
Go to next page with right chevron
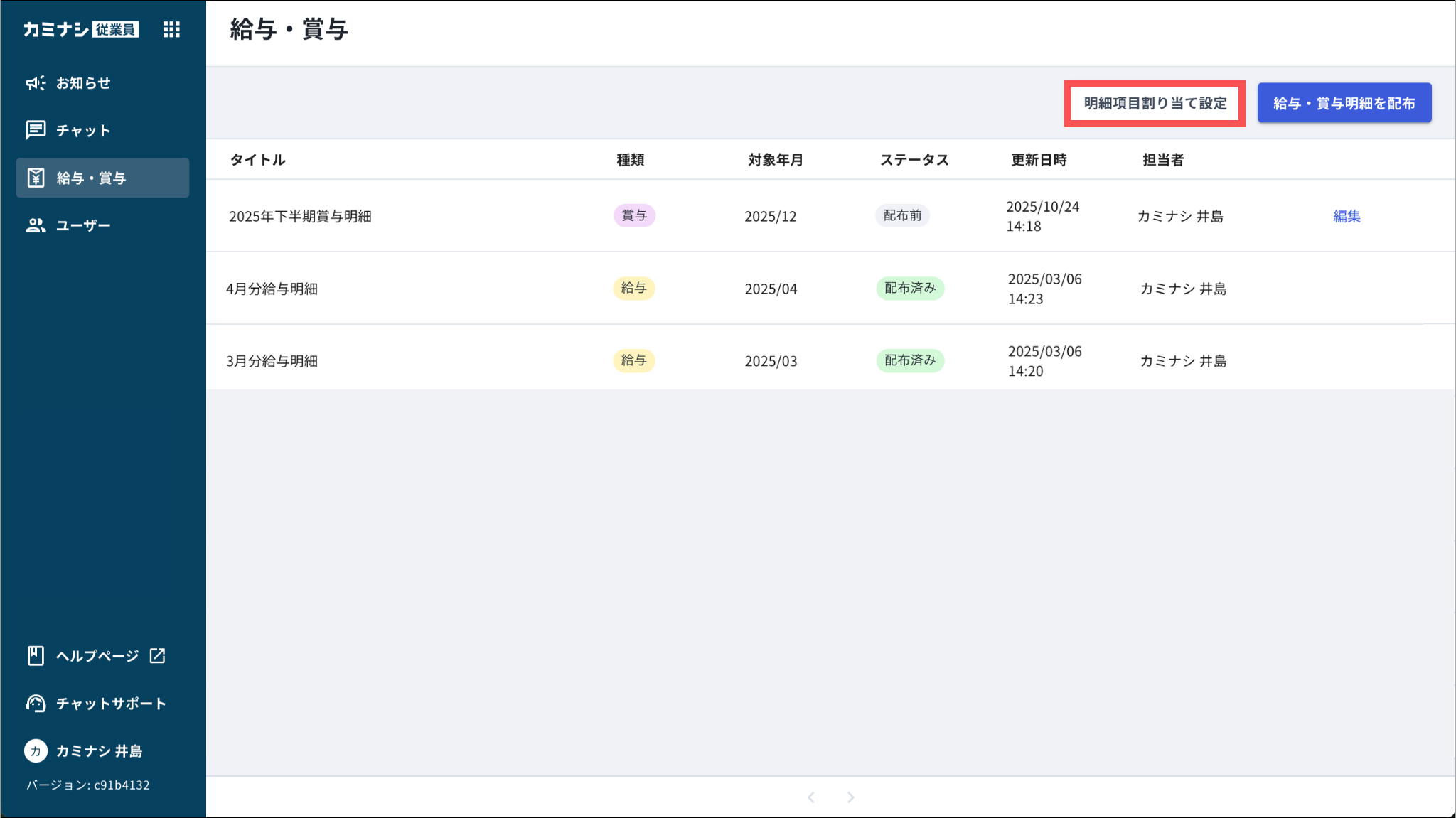click(x=850, y=797)
